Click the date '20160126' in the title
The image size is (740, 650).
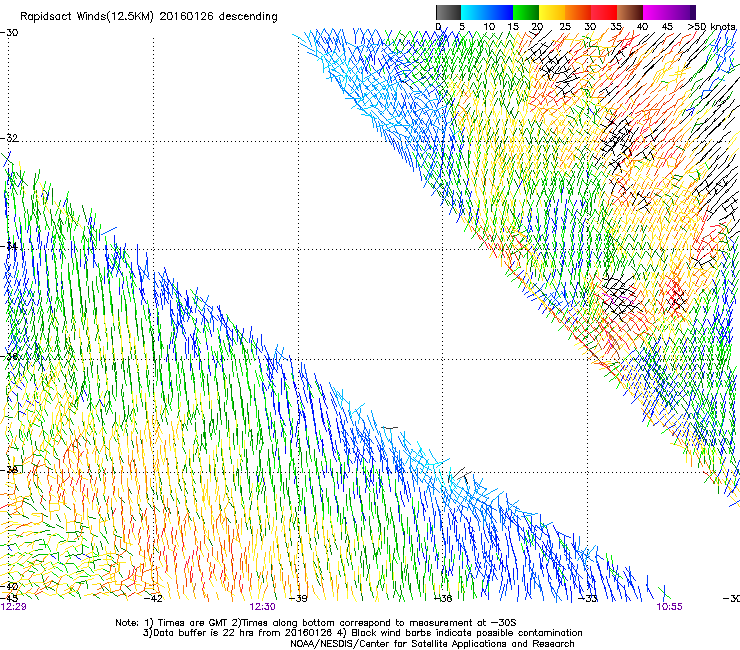point(186,16)
